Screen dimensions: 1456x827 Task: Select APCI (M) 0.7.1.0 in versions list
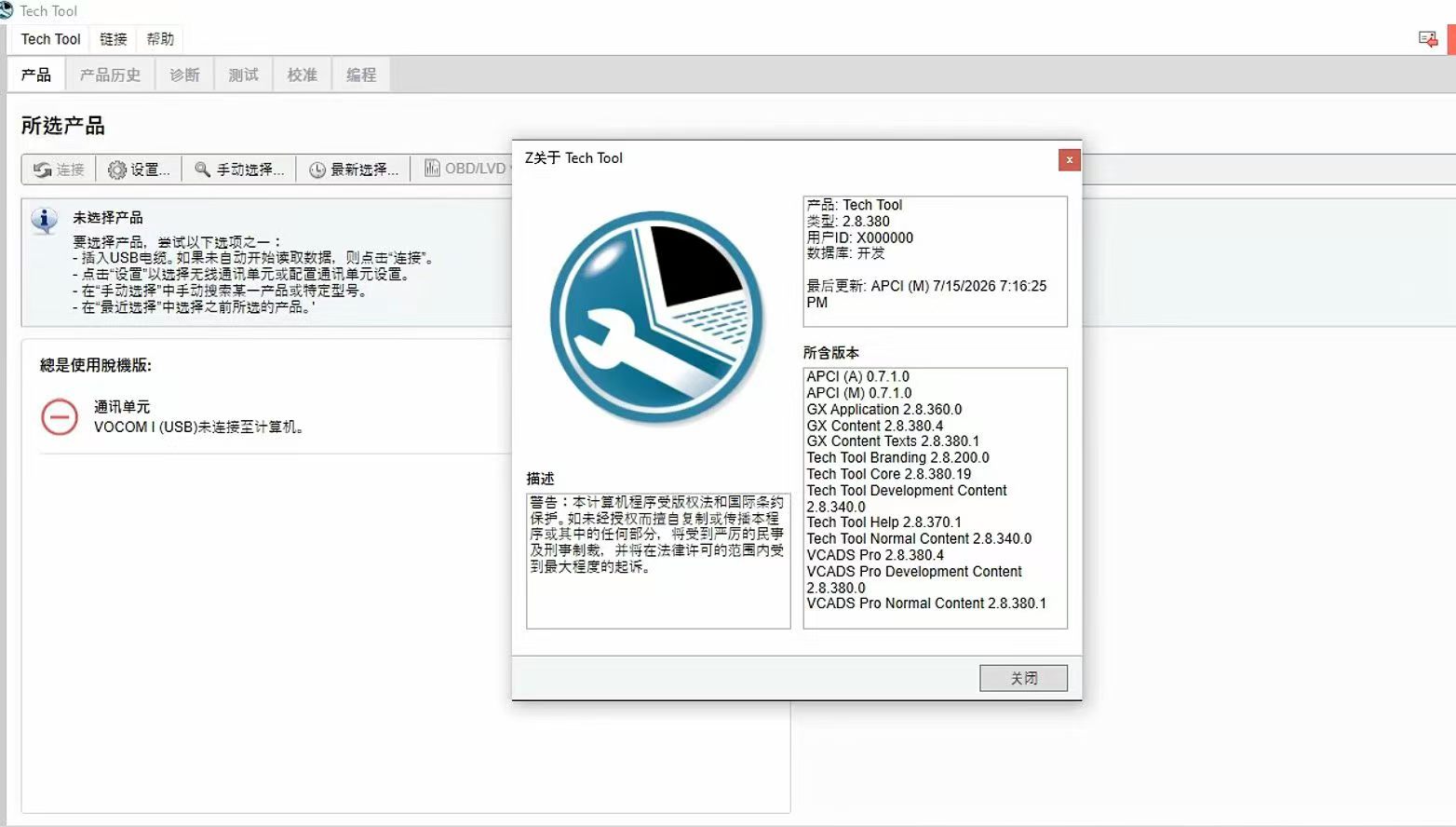[859, 393]
